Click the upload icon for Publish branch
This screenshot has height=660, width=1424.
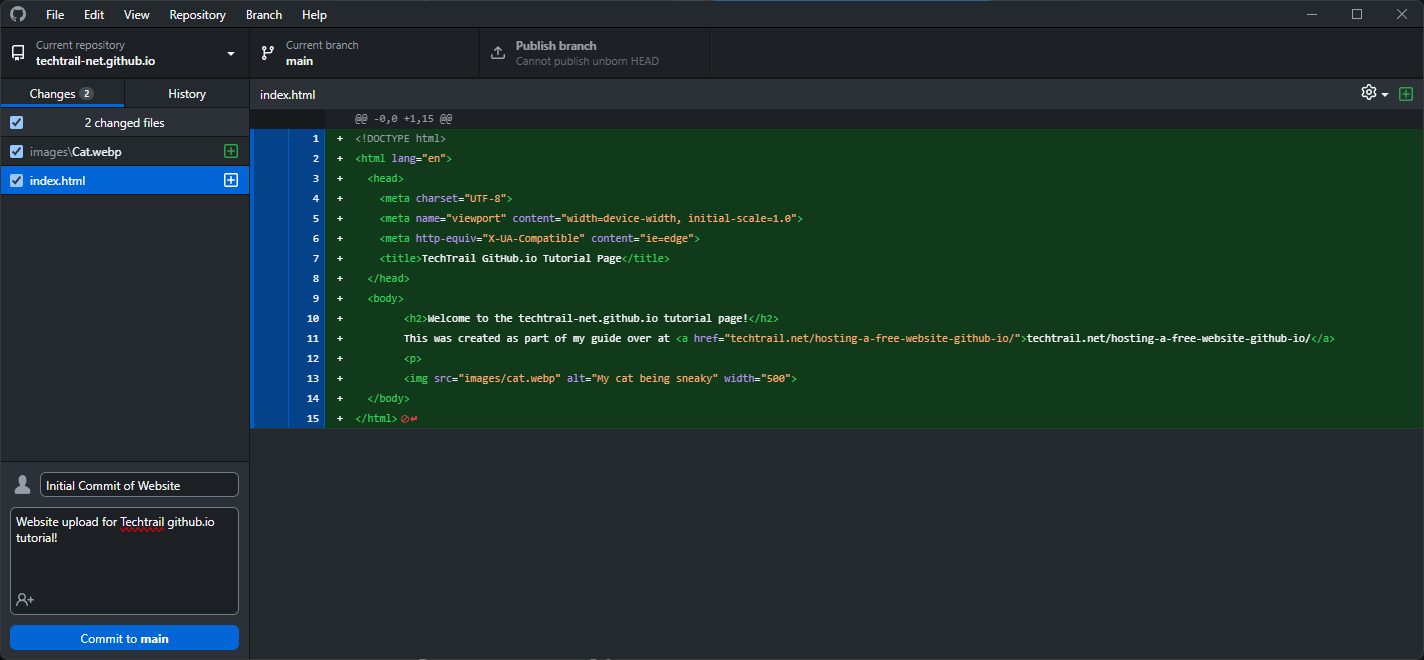498,53
